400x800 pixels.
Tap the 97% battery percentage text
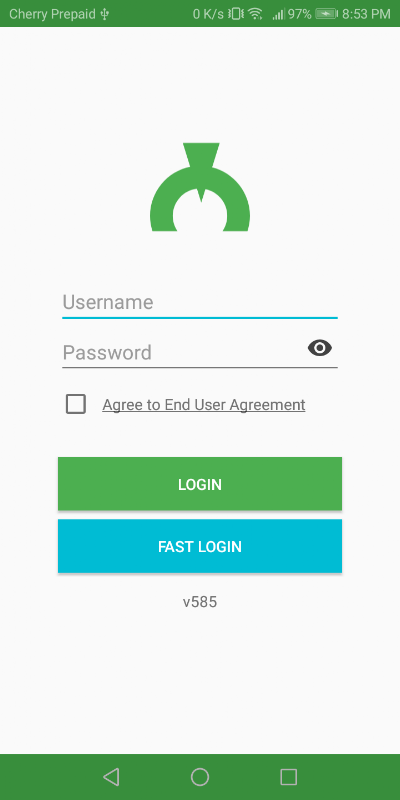coord(299,14)
